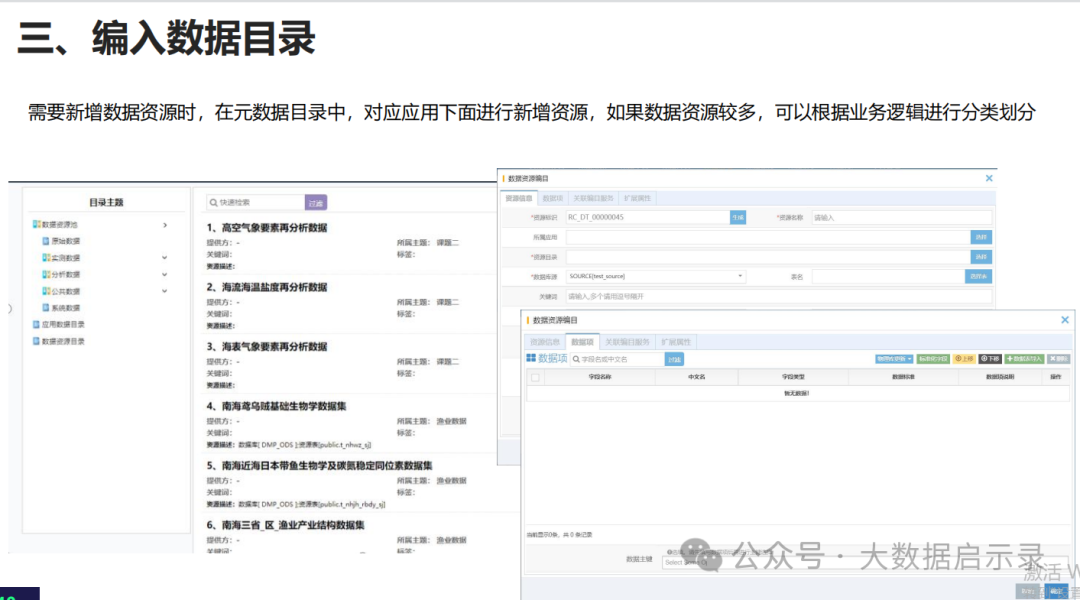Viewport: 1080px width, 600px height.
Task: Switch to 数据项 tab in back dialog
Action: [x=552, y=198]
